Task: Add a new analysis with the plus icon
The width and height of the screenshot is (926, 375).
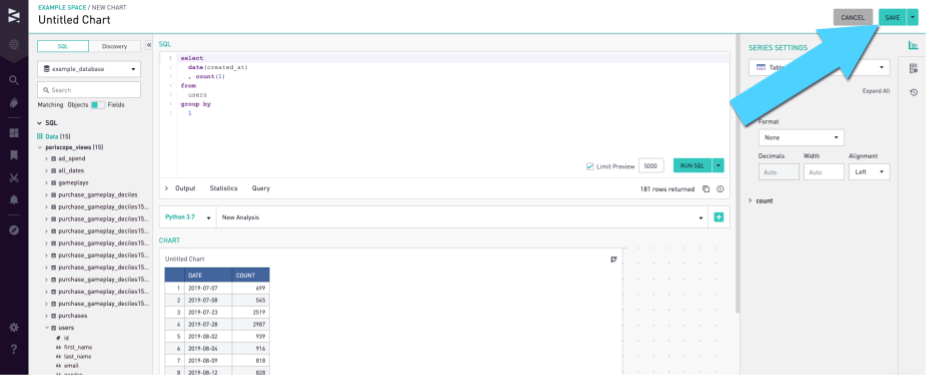Action: [x=719, y=217]
